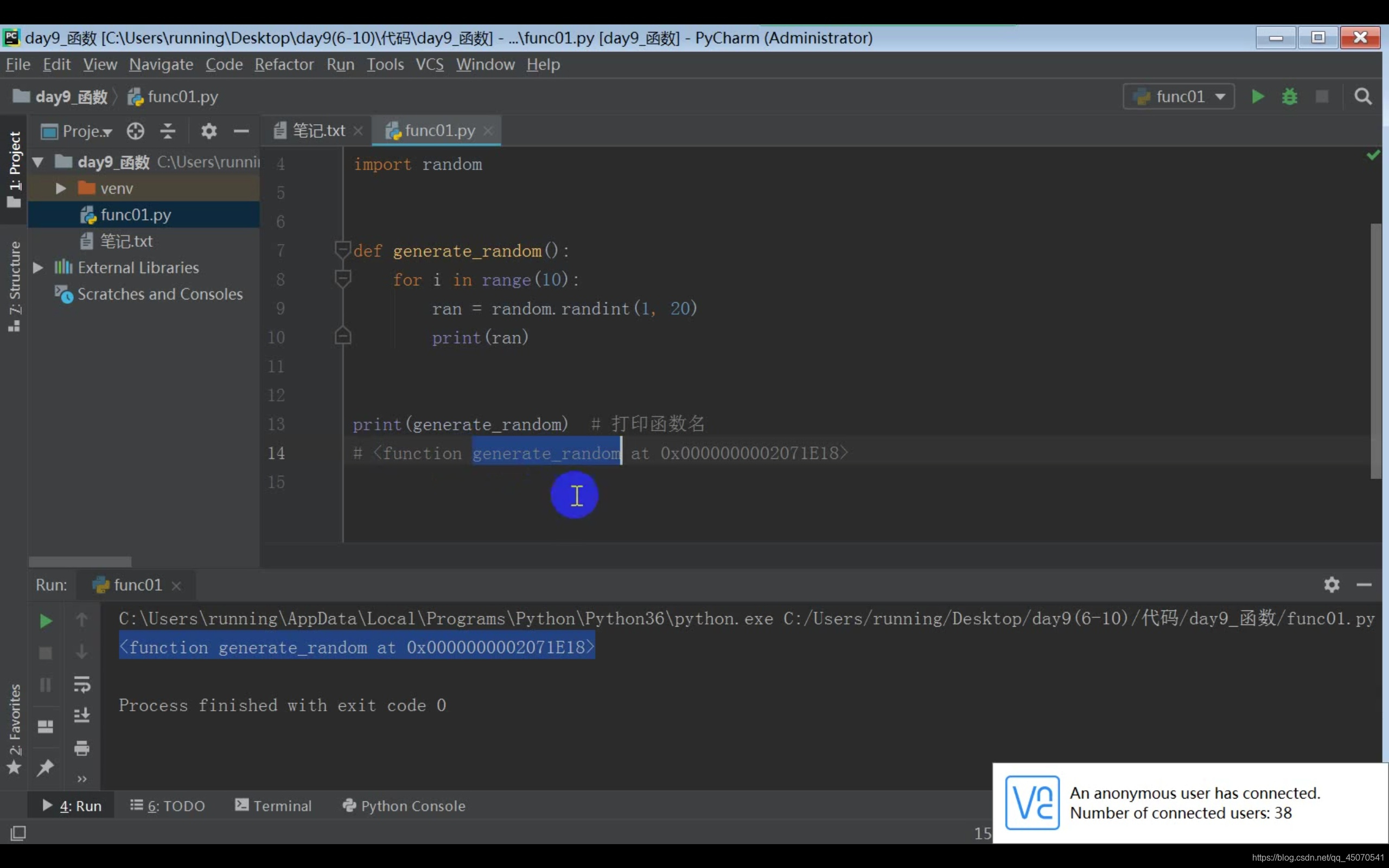The height and width of the screenshot is (868, 1389).
Task: Expand External Libraries node
Action: tap(38, 267)
